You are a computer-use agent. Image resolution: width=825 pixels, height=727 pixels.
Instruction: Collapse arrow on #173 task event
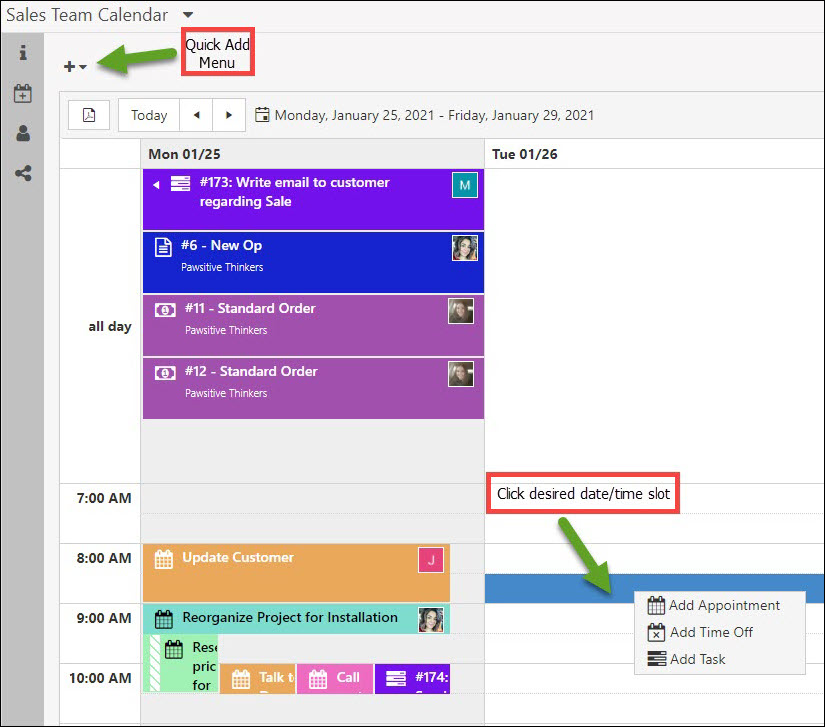[156, 185]
